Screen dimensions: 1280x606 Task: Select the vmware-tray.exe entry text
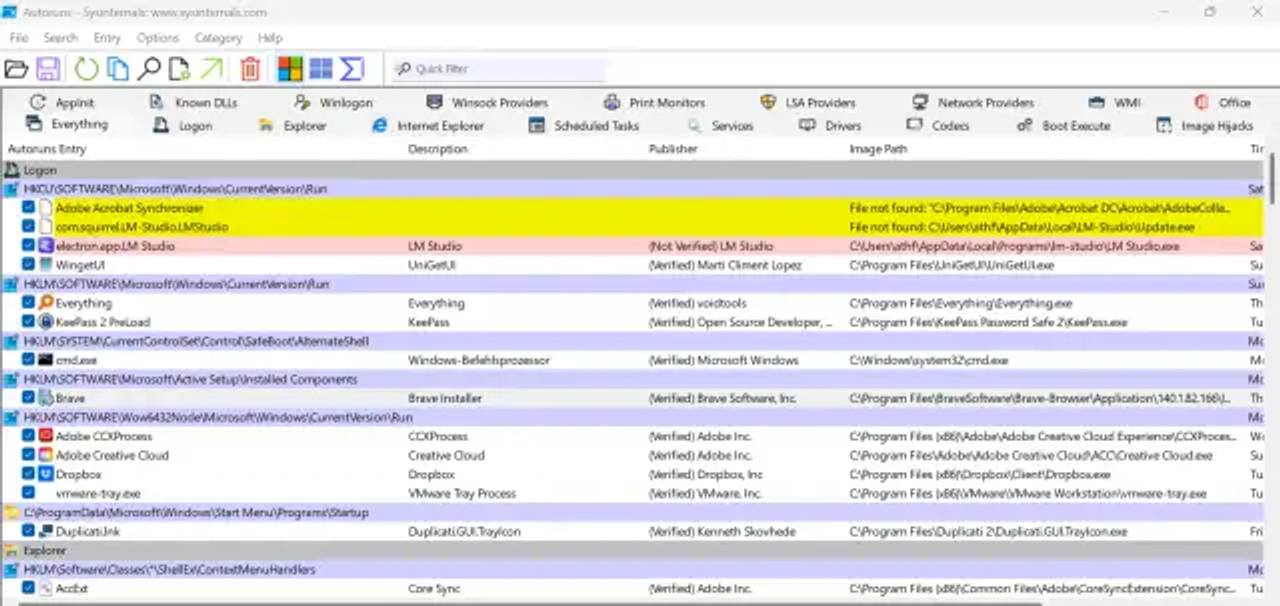[98, 493]
